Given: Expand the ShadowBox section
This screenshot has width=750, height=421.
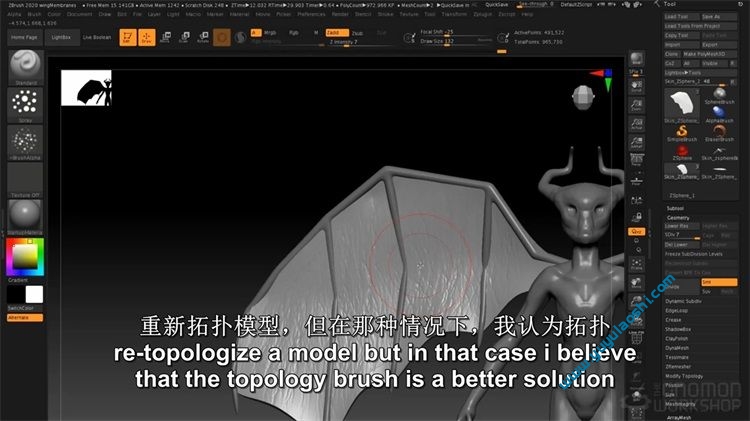Looking at the screenshot, I should click(678, 329).
